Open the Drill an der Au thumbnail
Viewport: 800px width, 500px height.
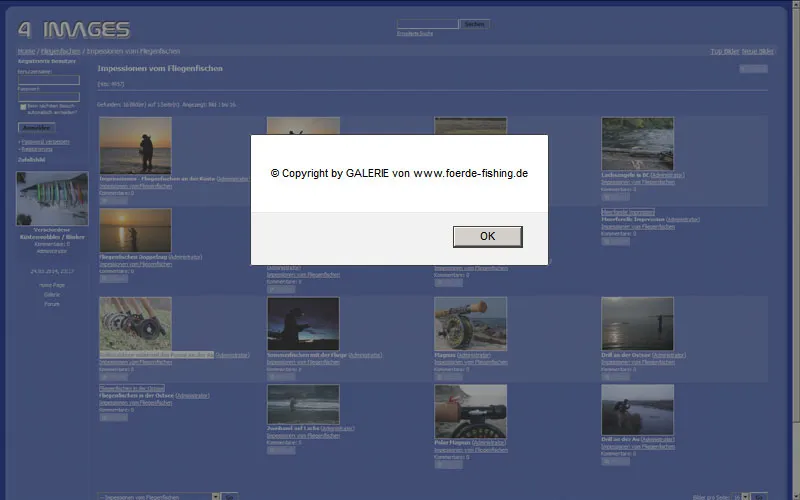(x=637, y=410)
